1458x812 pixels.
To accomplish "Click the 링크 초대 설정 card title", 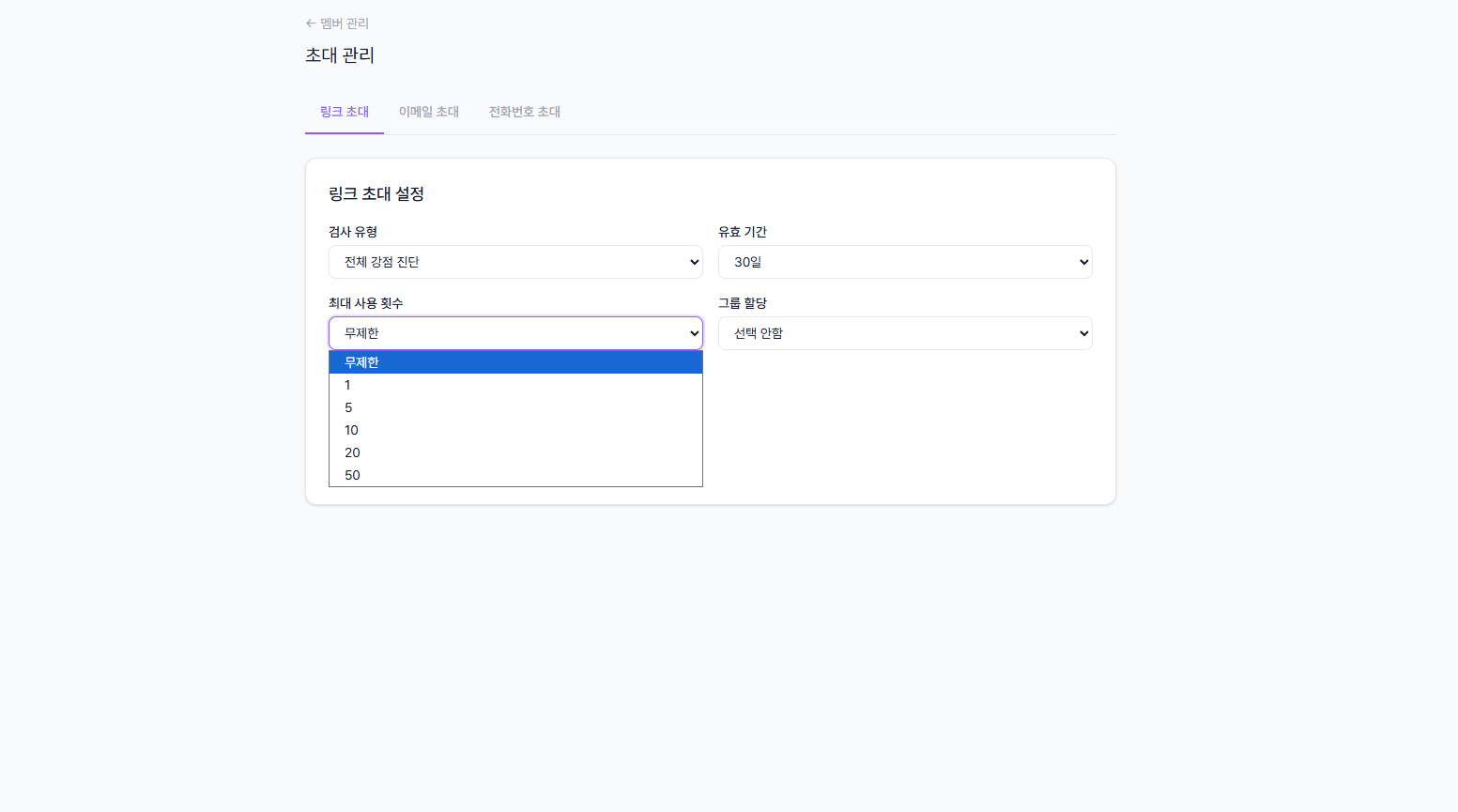I will 377,193.
